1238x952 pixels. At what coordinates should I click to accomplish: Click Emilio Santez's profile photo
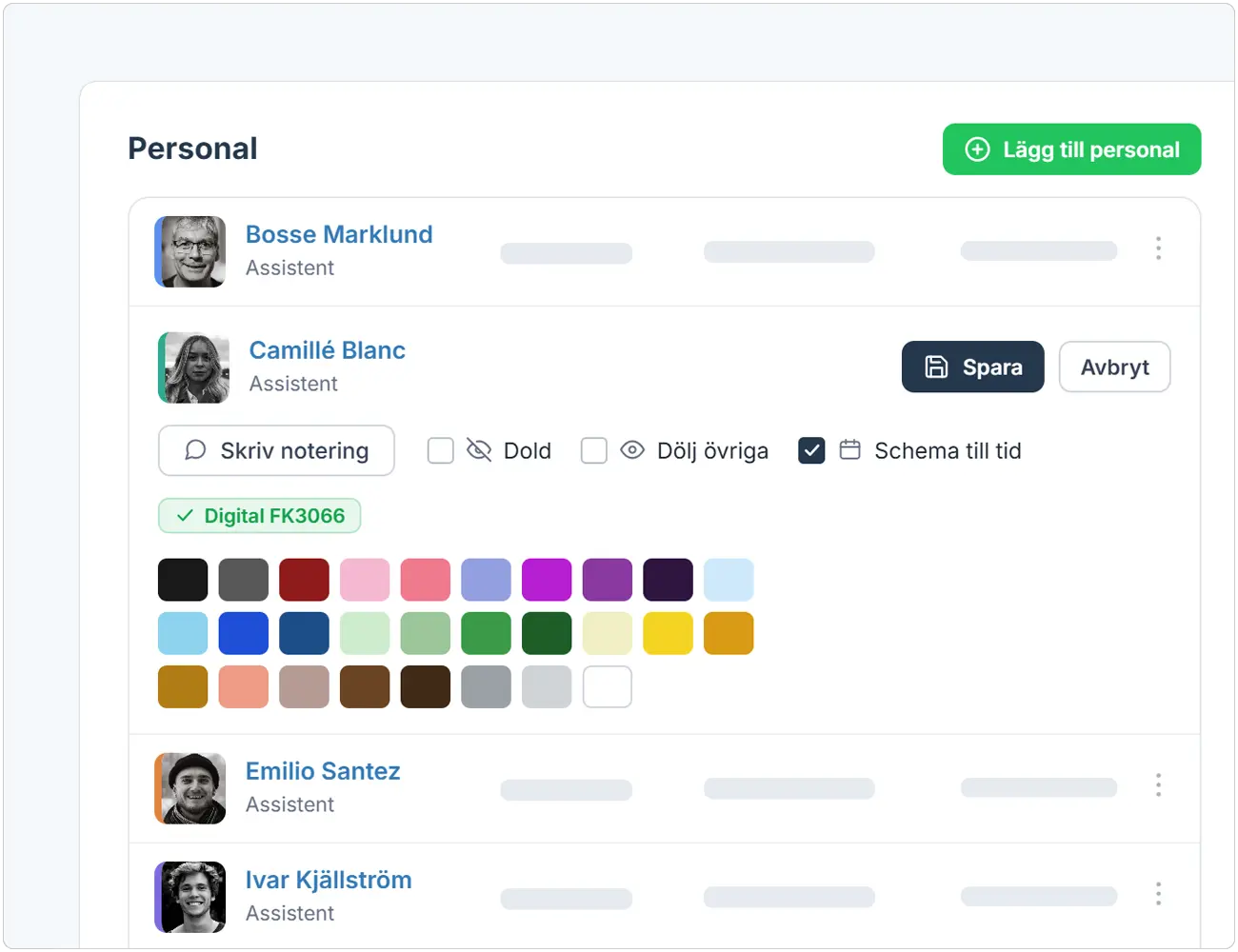tap(190, 788)
